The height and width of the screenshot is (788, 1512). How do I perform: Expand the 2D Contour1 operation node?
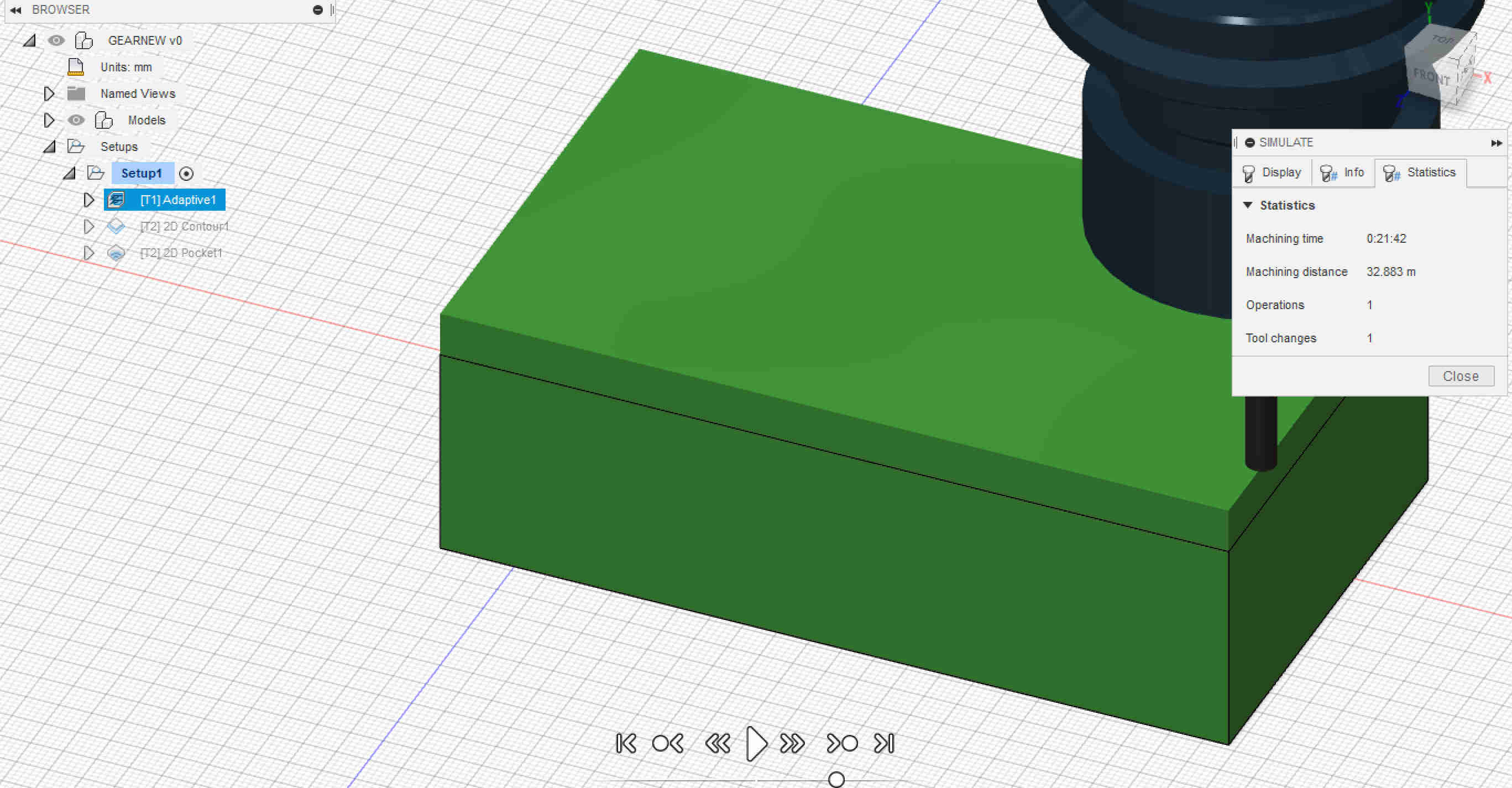coord(88,226)
